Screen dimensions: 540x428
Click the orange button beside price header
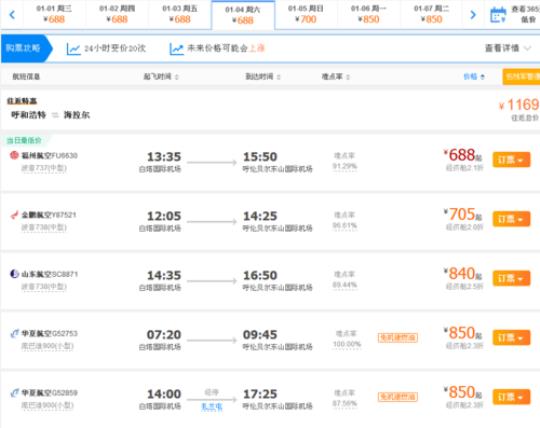coord(521,76)
